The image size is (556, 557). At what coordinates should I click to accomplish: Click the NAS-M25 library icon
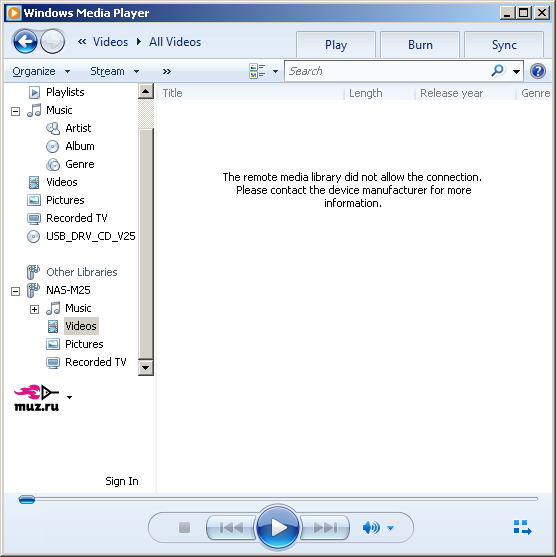(33, 290)
